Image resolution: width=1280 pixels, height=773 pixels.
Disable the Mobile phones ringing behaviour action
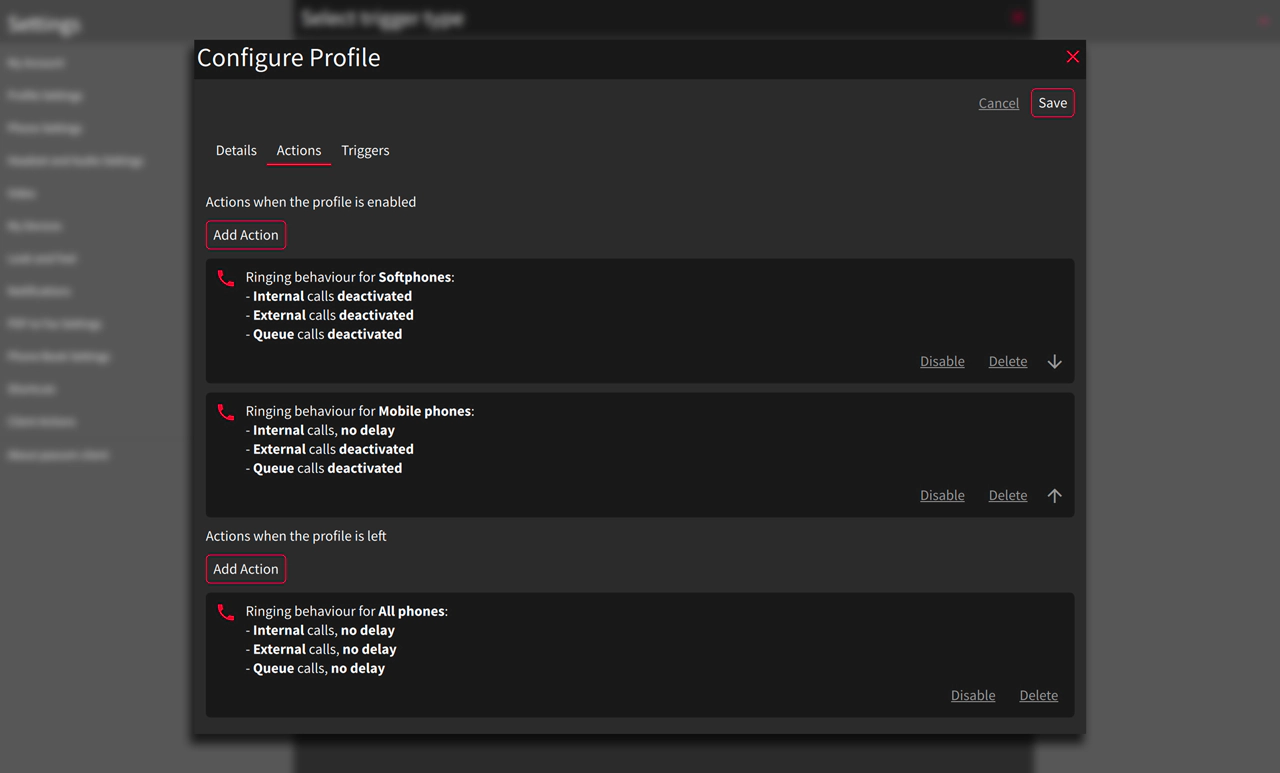pyautogui.click(x=942, y=495)
